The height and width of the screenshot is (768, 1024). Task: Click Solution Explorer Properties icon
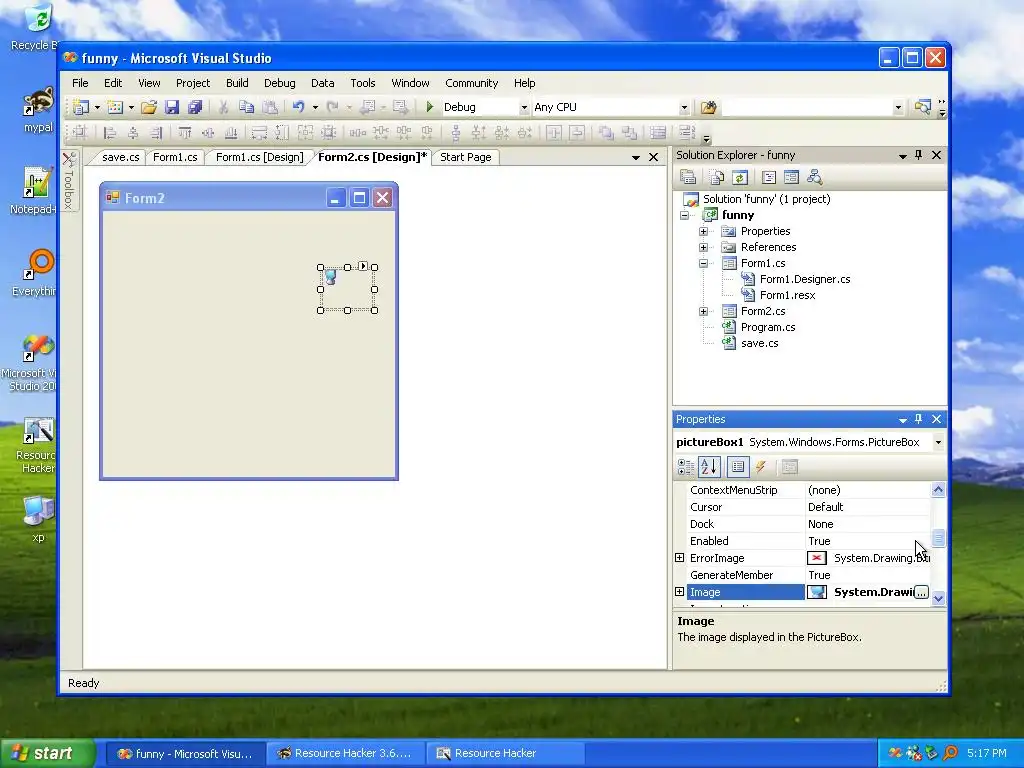click(x=688, y=177)
